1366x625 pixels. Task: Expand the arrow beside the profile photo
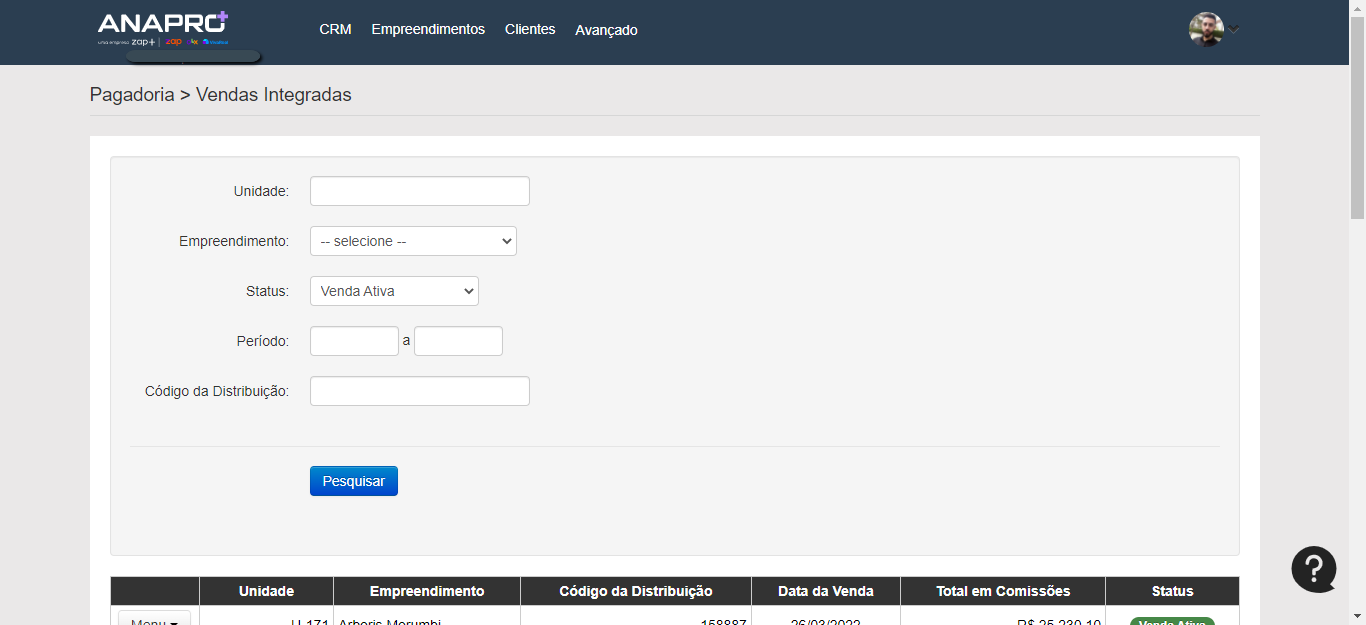click(x=1234, y=30)
